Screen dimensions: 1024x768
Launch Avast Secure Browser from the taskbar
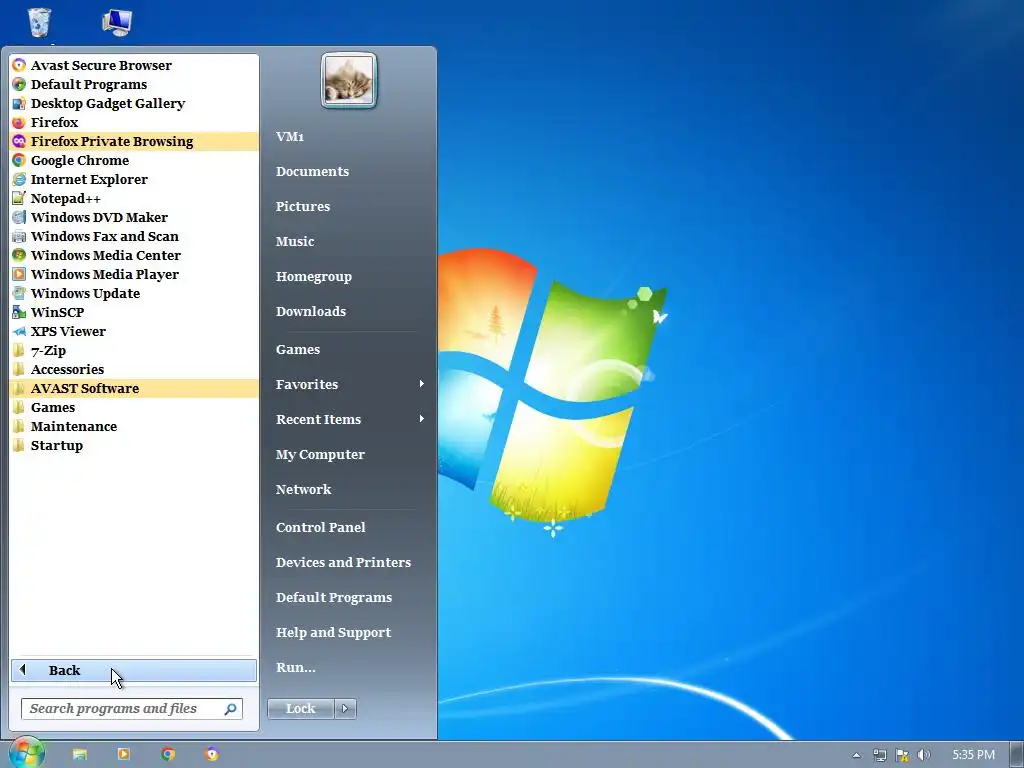tap(212, 754)
